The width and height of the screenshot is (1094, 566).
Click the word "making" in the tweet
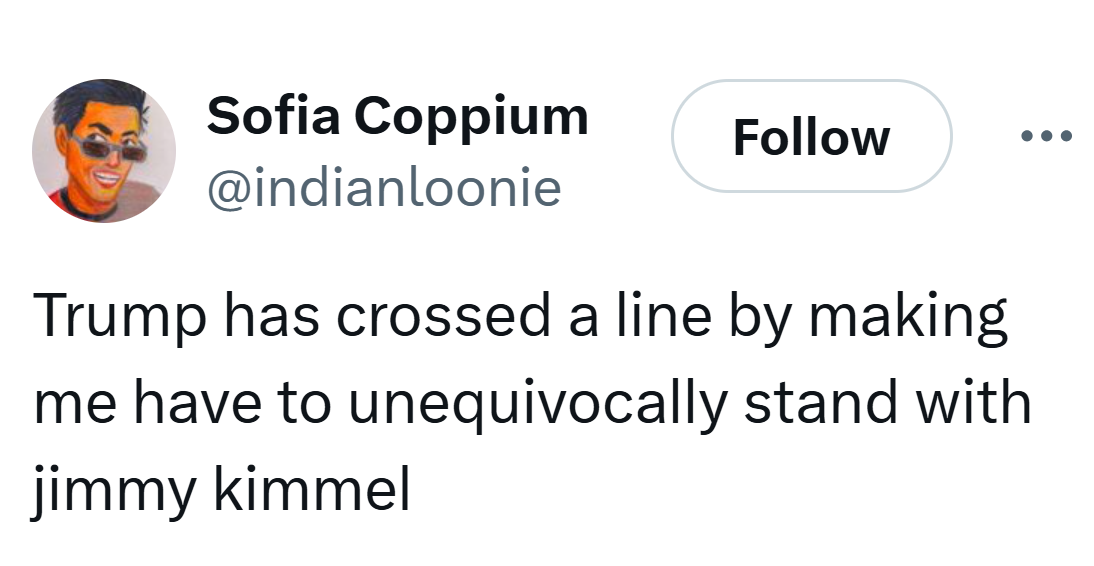tap(906, 319)
